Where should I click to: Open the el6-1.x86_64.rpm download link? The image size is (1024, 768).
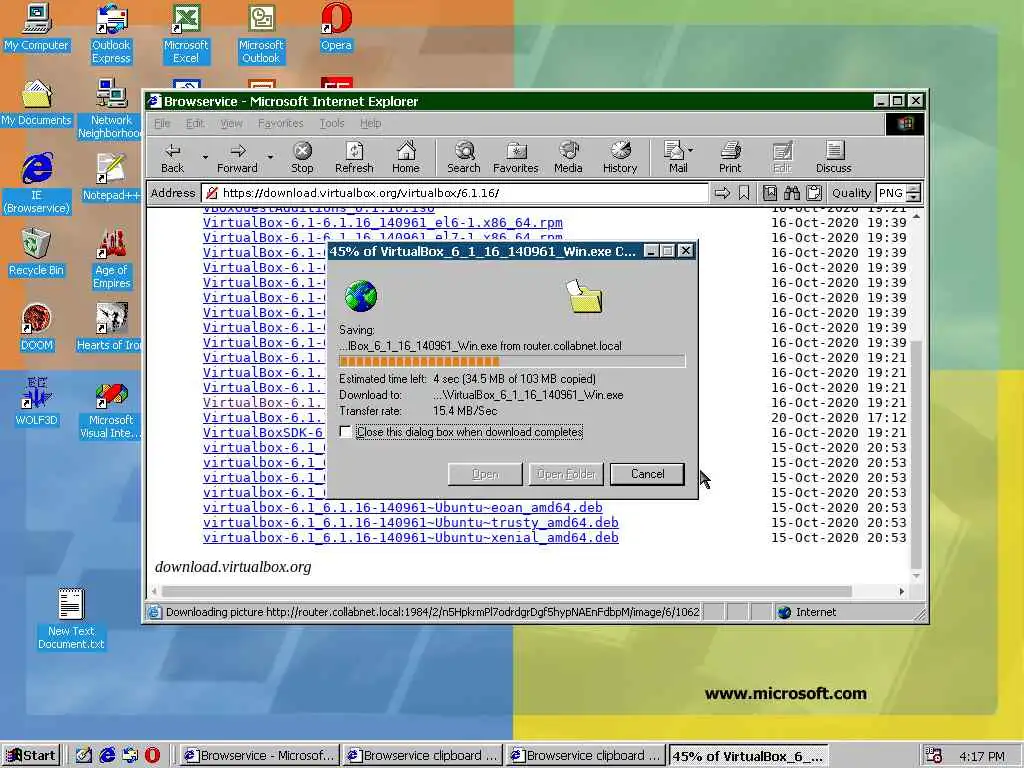pos(382,222)
